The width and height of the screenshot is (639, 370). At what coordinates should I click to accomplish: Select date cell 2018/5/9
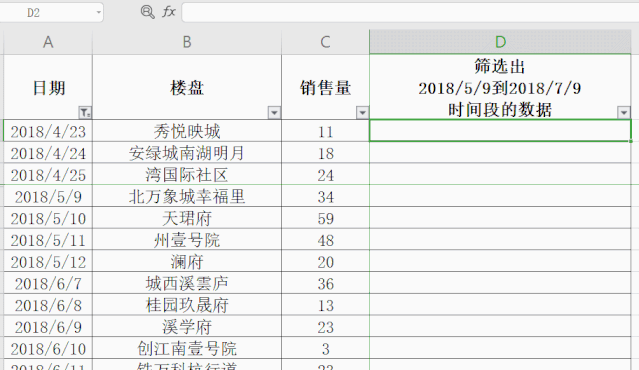pyautogui.click(x=48, y=196)
